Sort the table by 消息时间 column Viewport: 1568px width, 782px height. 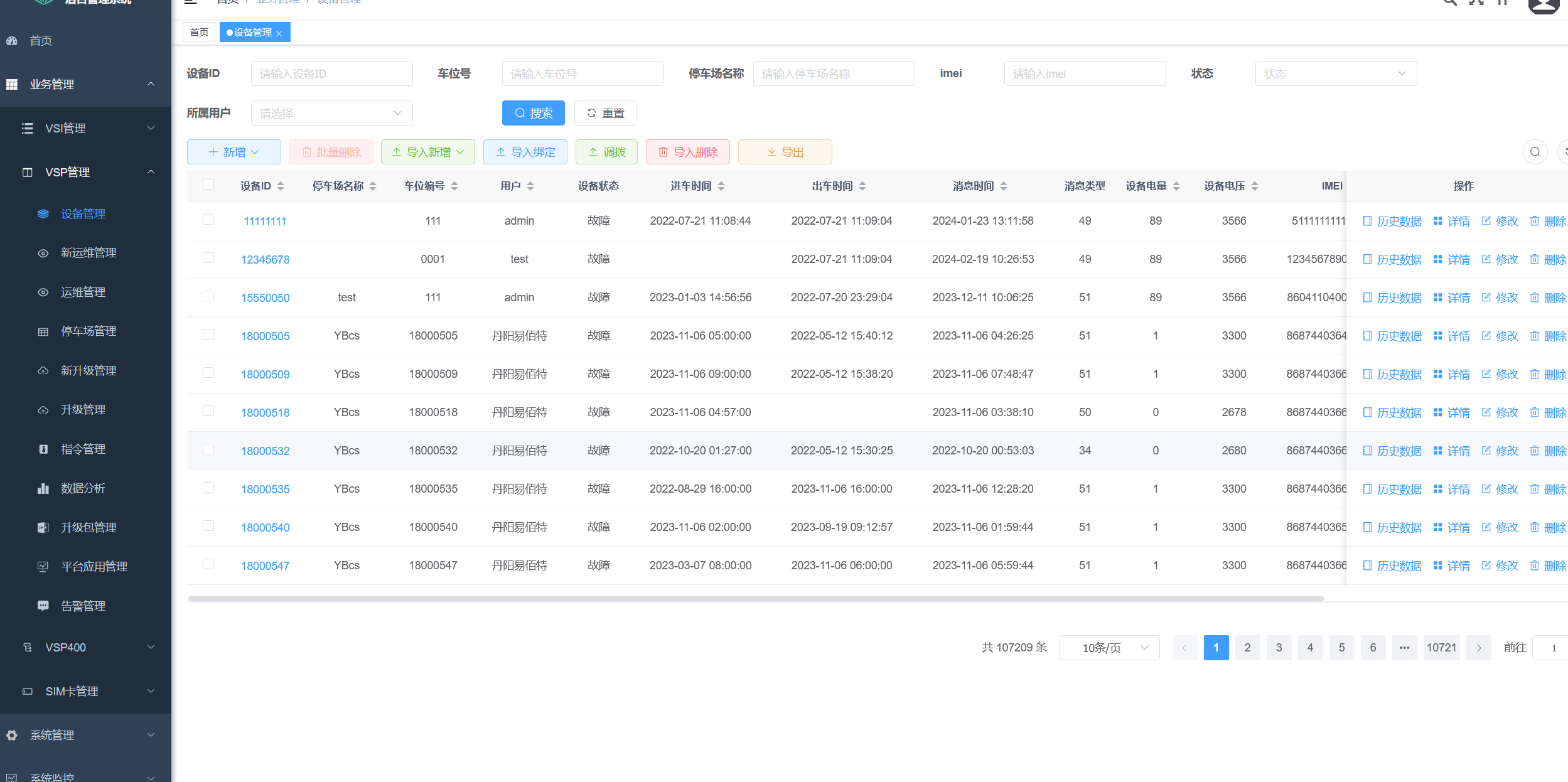[1004, 186]
